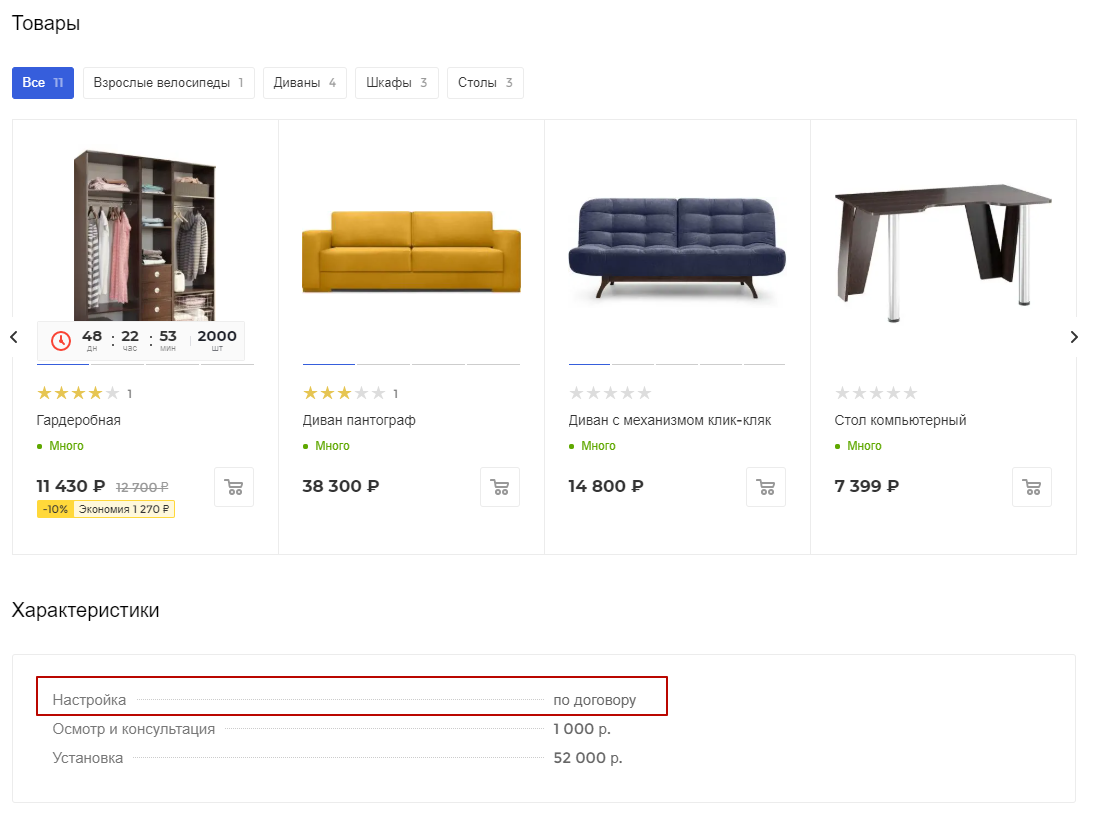Rate Диван с механизмом клик-кляк five stars

644,393
